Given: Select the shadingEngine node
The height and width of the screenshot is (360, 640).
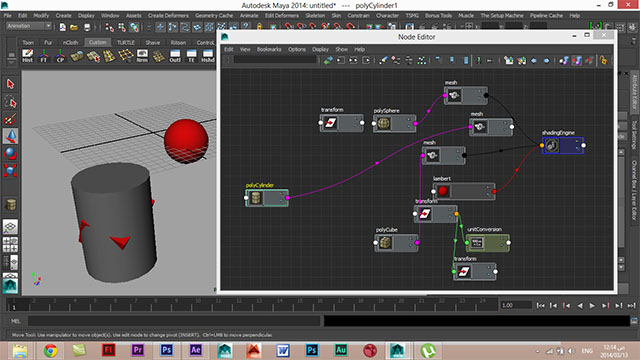Looking at the screenshot, I should (563, 145).
